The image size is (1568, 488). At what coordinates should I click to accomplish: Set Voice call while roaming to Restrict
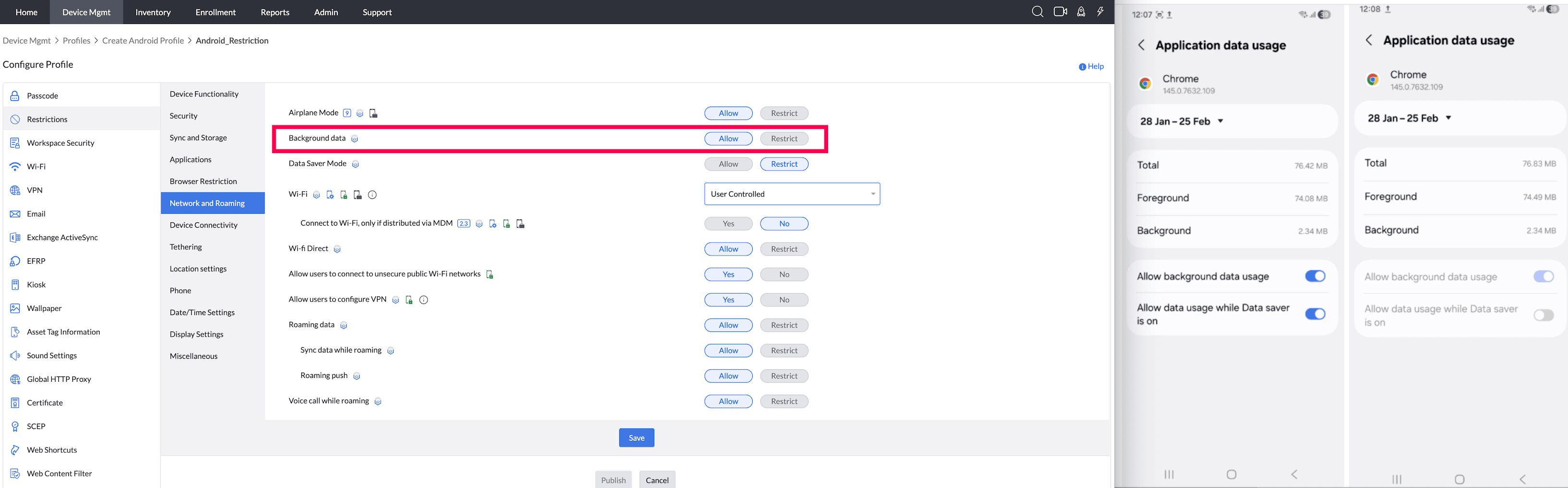point(784,402)
